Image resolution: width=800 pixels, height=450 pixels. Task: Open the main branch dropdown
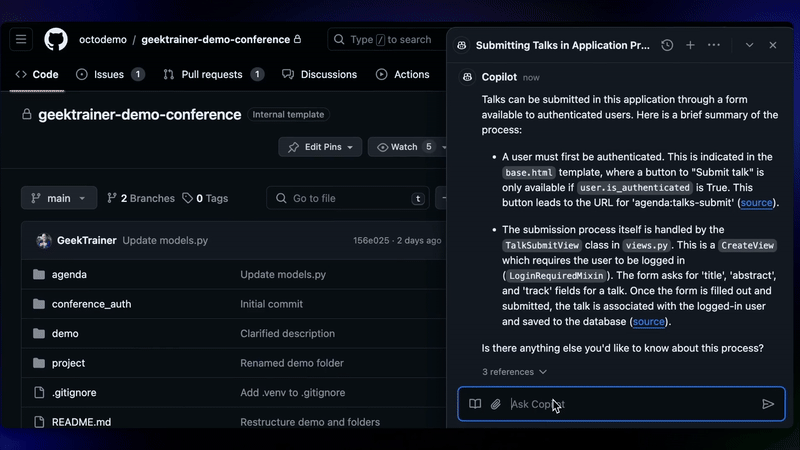click(x=60, y=198)
